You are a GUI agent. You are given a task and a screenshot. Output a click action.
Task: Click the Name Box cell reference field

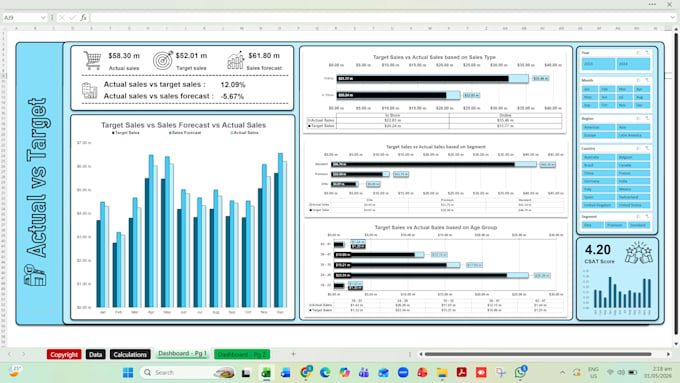(22, 18)
